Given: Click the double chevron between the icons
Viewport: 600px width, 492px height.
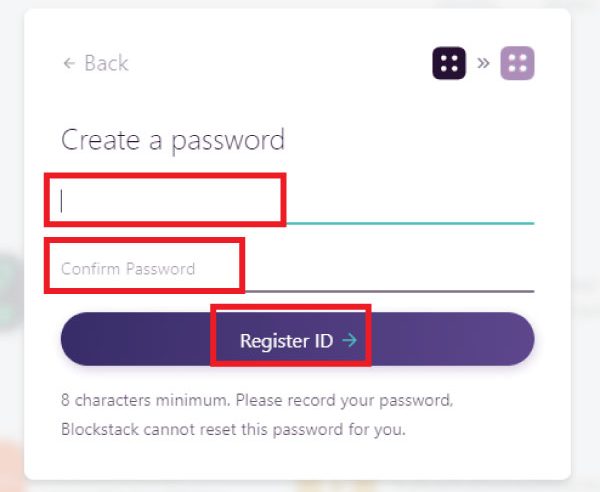Looking at the screenshot, I should (483, 63).
